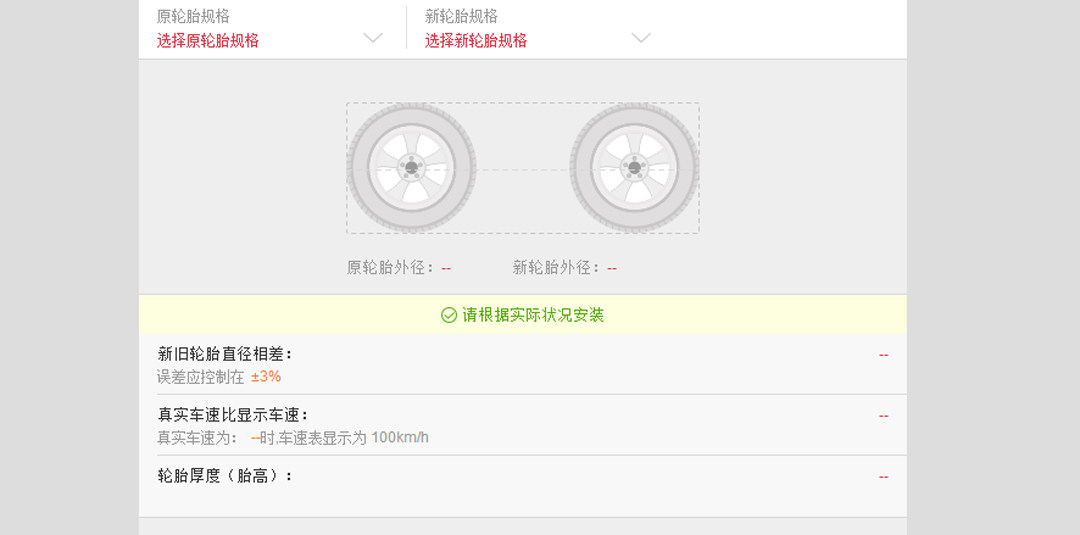Click the ±3% tolerance value
The image size is (1080, 535).
(x=266, y=377)
